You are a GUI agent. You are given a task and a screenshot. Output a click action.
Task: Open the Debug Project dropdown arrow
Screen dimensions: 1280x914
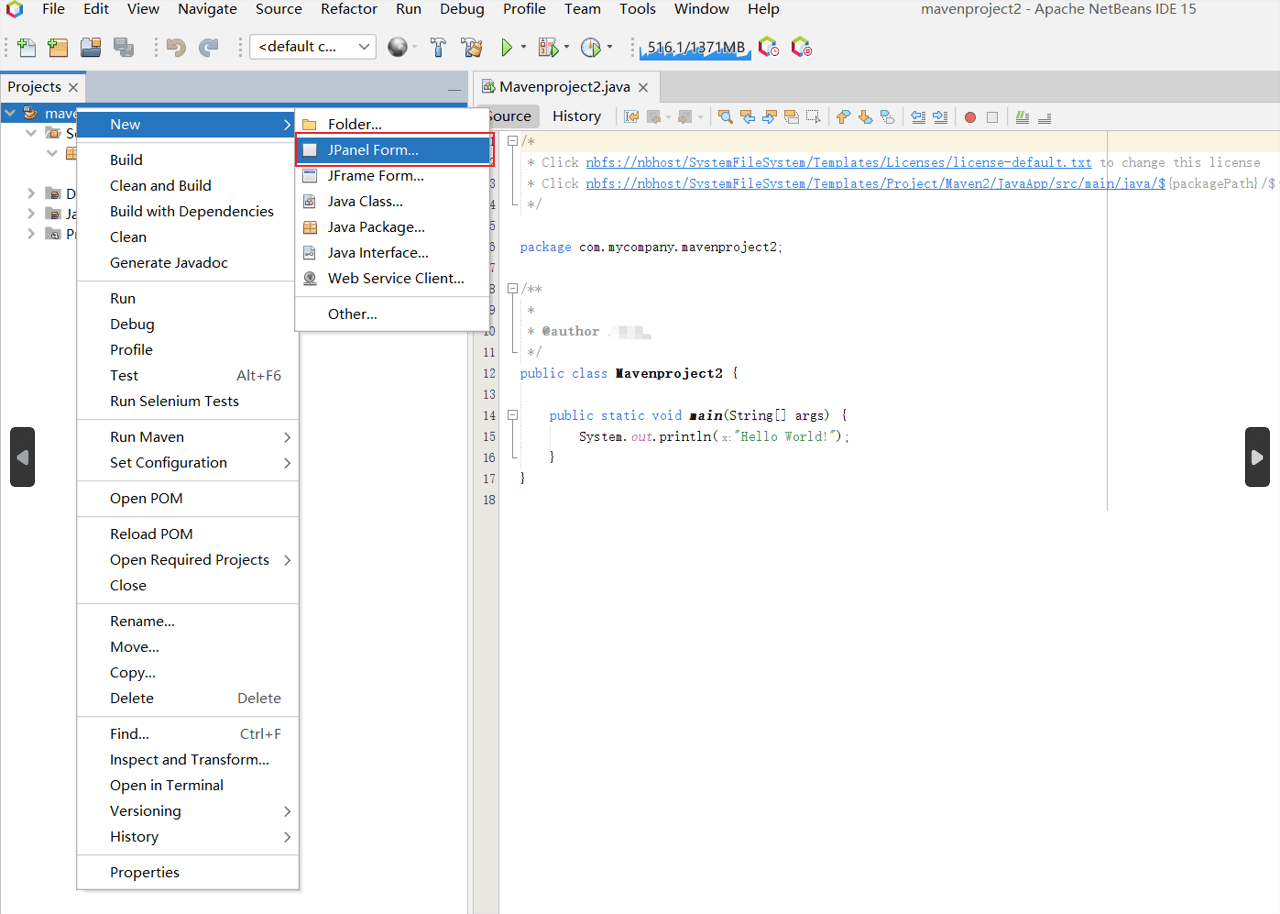[566, 47]
